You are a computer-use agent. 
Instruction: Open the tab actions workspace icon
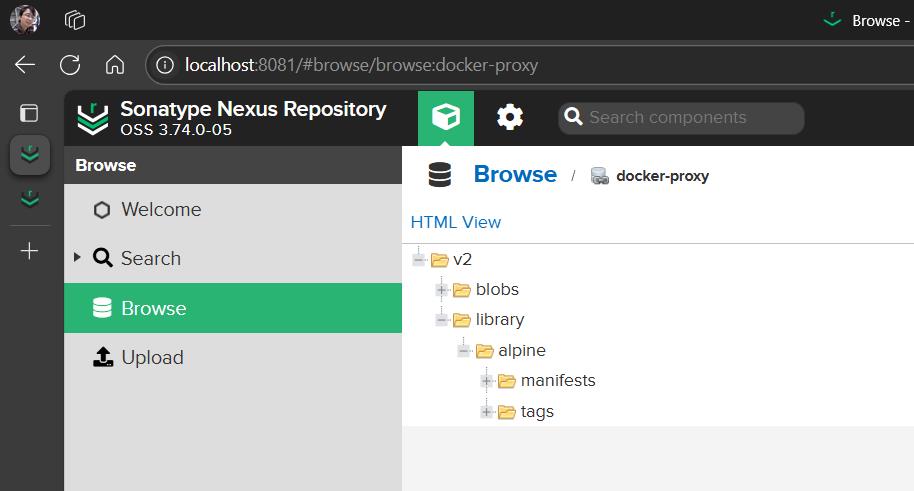click(75, 19)
